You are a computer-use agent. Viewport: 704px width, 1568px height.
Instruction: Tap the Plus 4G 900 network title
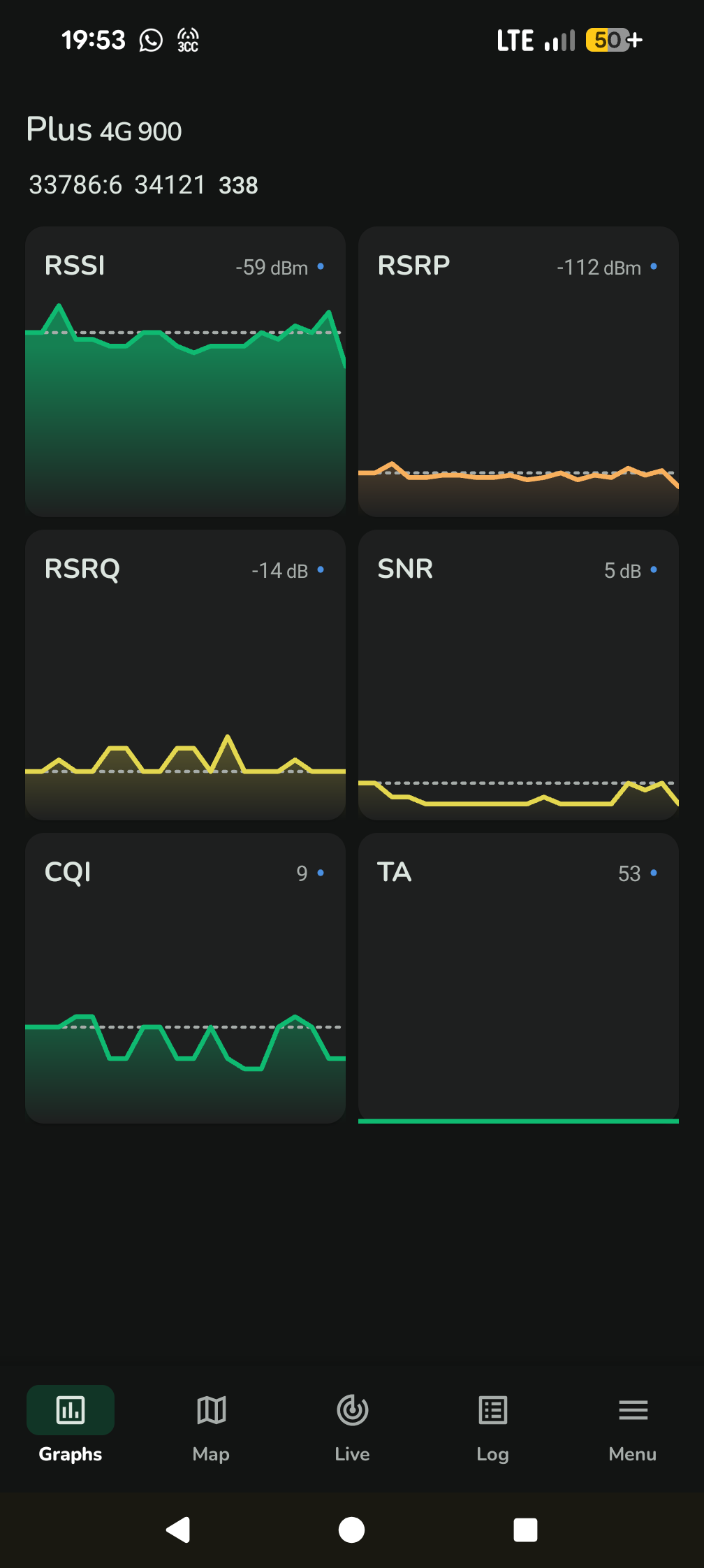(104, 130)
